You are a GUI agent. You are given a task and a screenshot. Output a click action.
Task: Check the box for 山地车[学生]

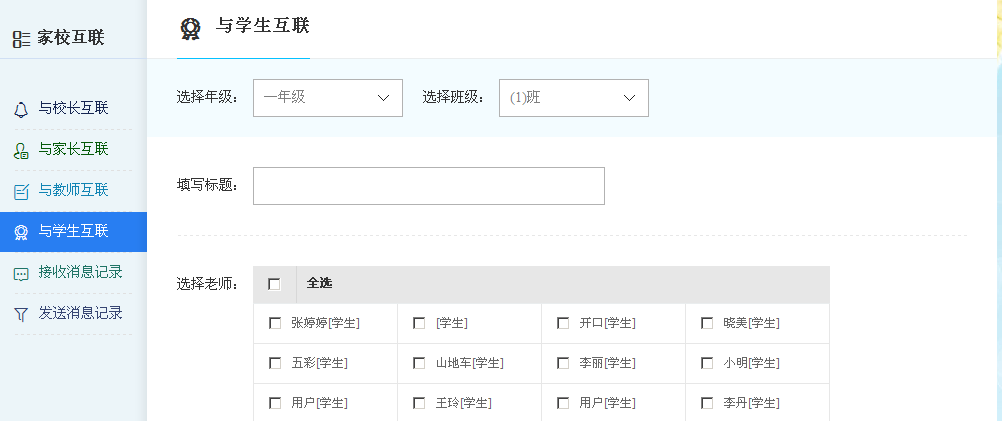click(419, 363)
